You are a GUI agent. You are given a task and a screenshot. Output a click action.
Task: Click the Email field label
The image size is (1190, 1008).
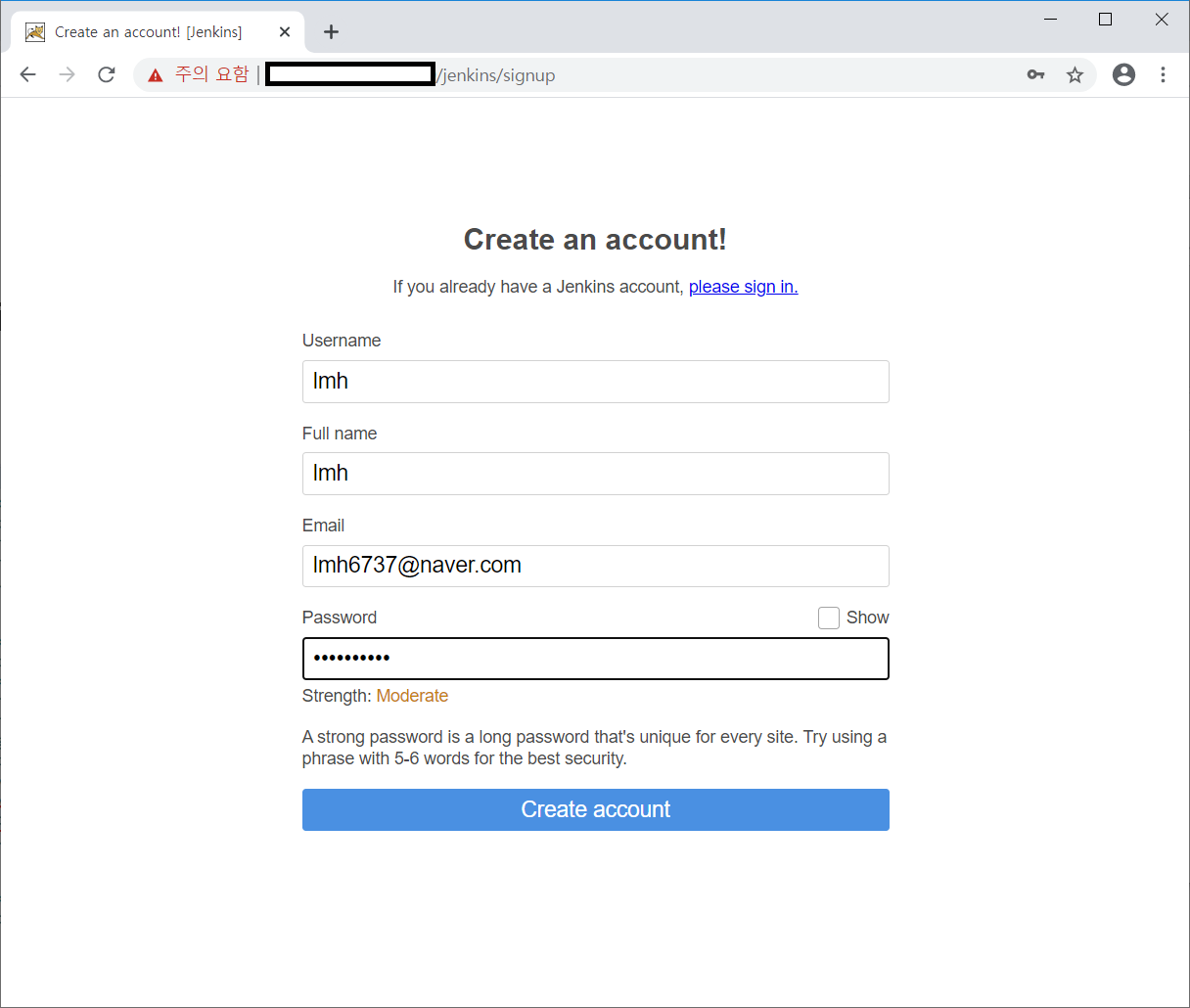coord(323,526)
